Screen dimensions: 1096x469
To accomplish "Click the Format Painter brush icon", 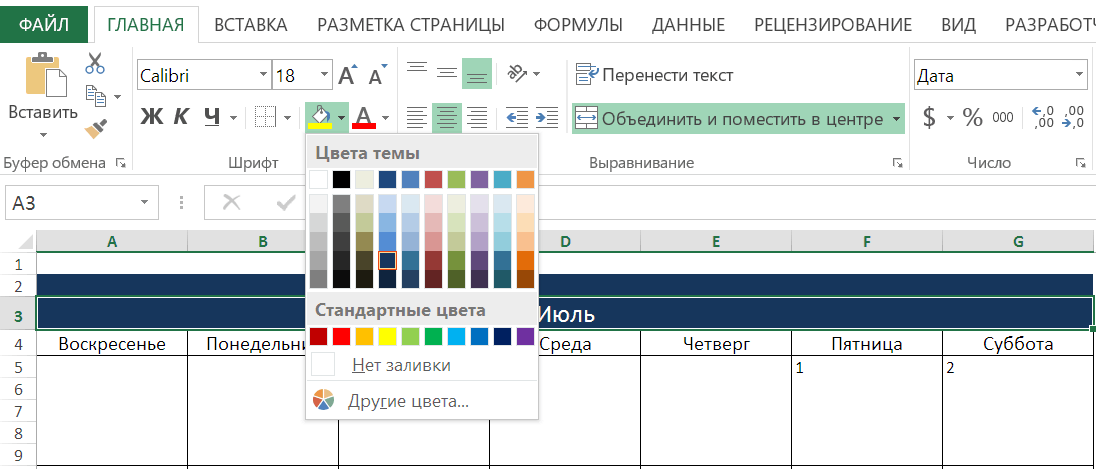I will [x=95, y=129].
